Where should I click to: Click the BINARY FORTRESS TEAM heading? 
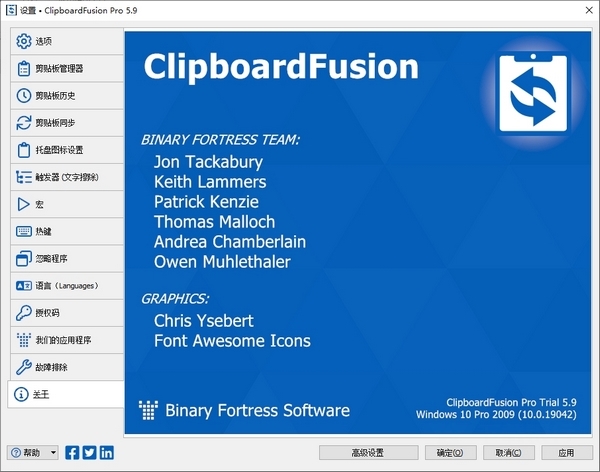pyautogui.click(x=220, y=140)
